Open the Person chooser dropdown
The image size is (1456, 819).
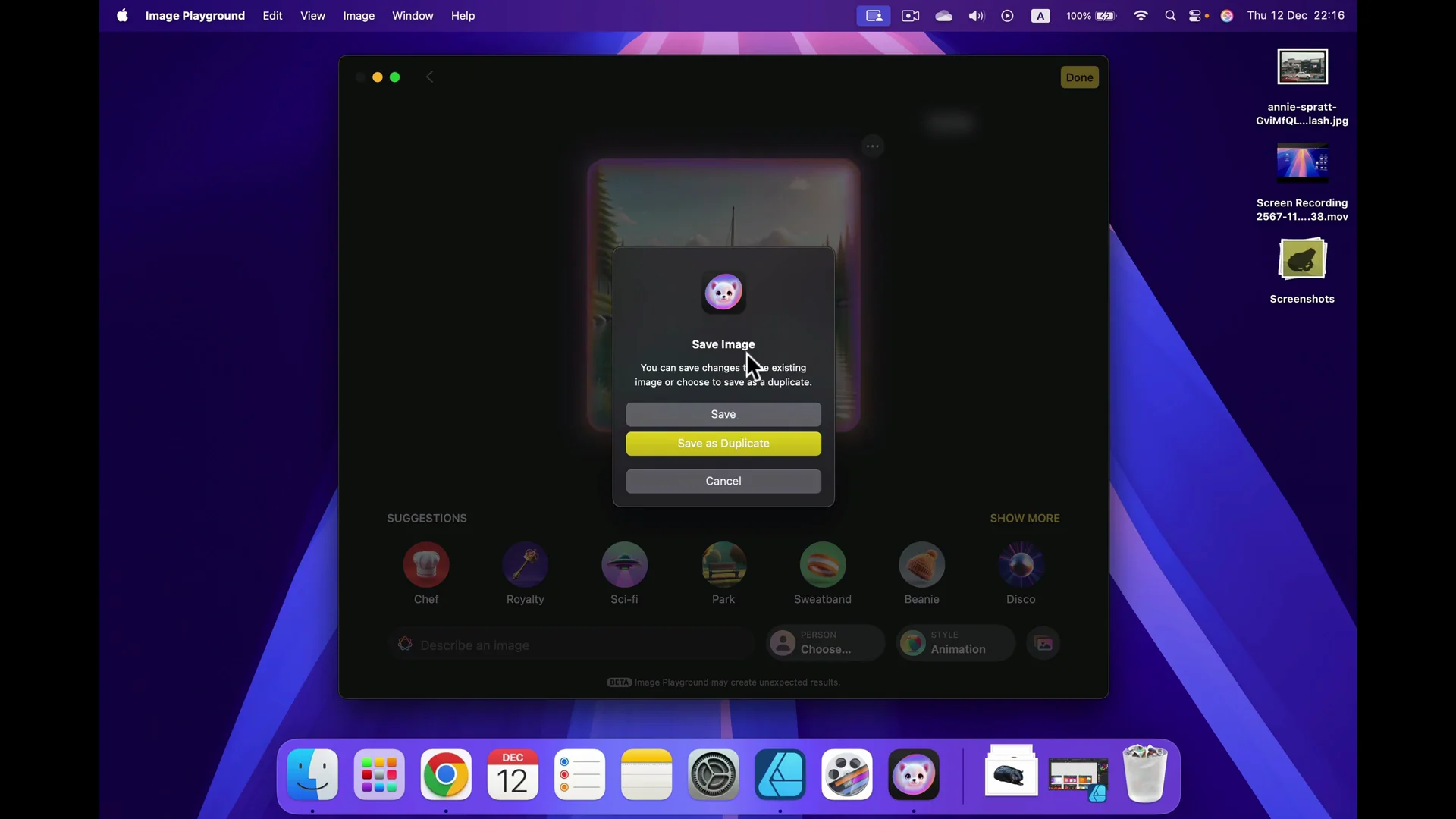824,642
